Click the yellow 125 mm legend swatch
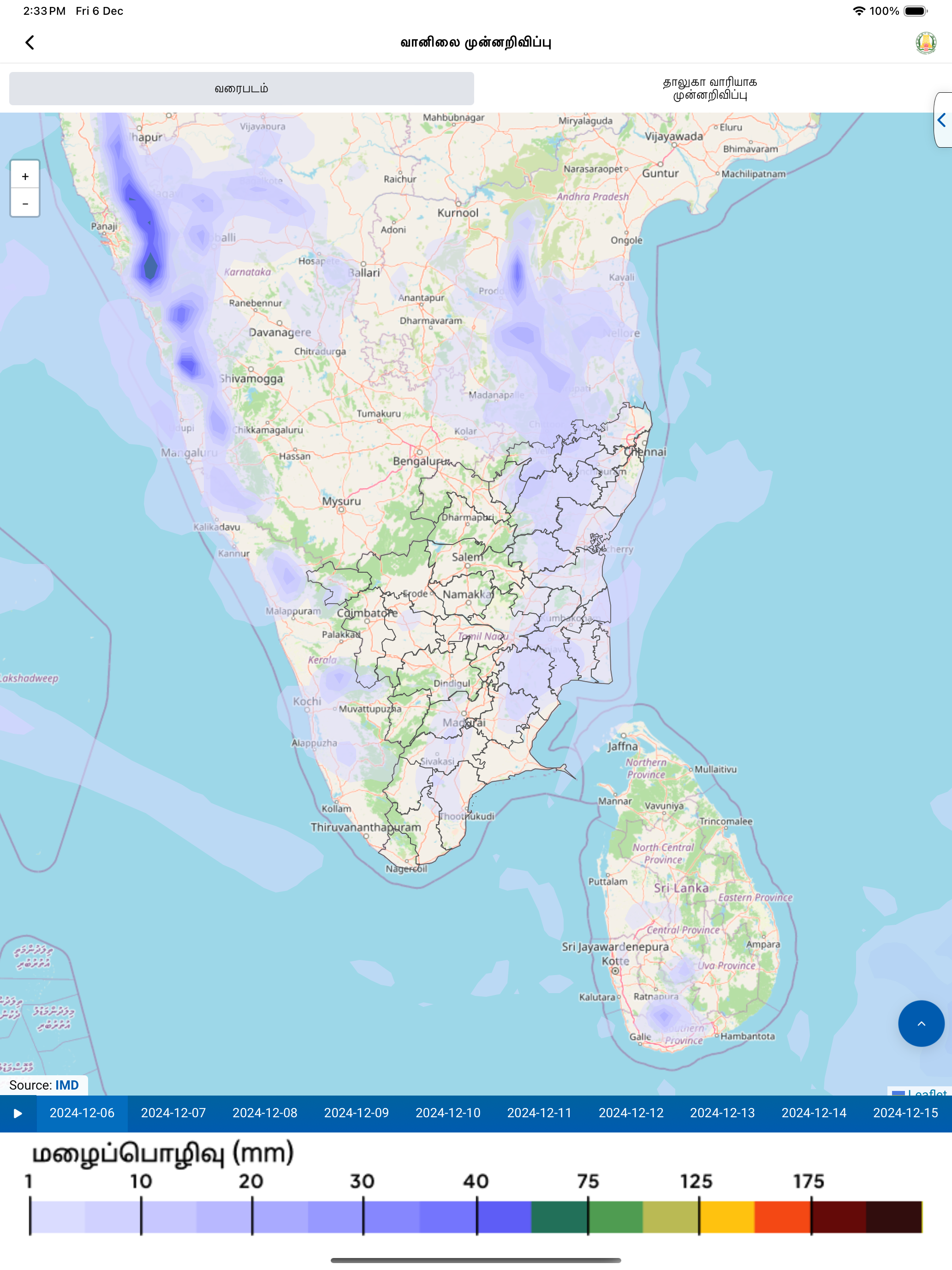This screenshot has width=952, height=1270. click(x=726, y=1216)
